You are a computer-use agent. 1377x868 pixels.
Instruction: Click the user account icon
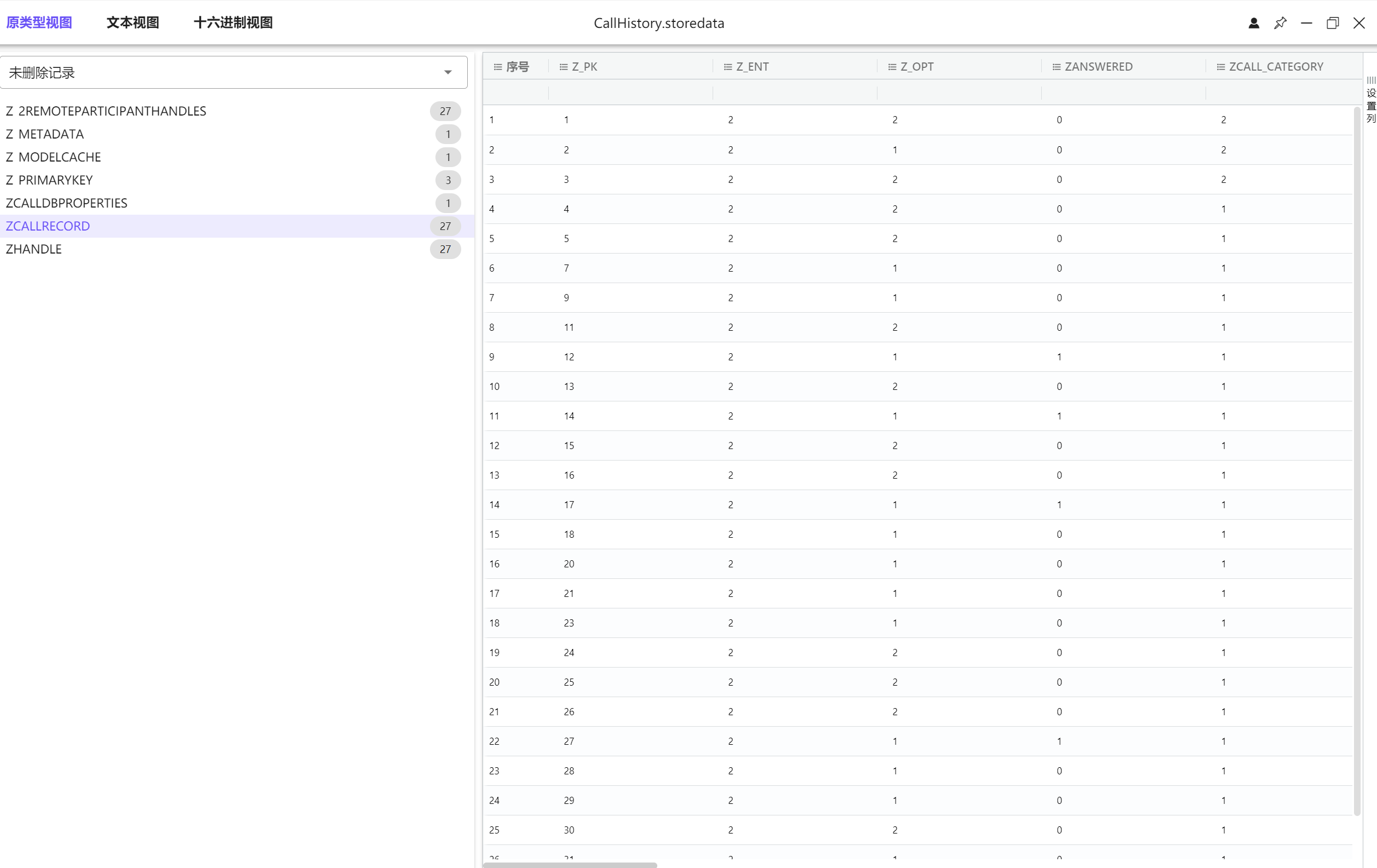tap(1253, 23)
